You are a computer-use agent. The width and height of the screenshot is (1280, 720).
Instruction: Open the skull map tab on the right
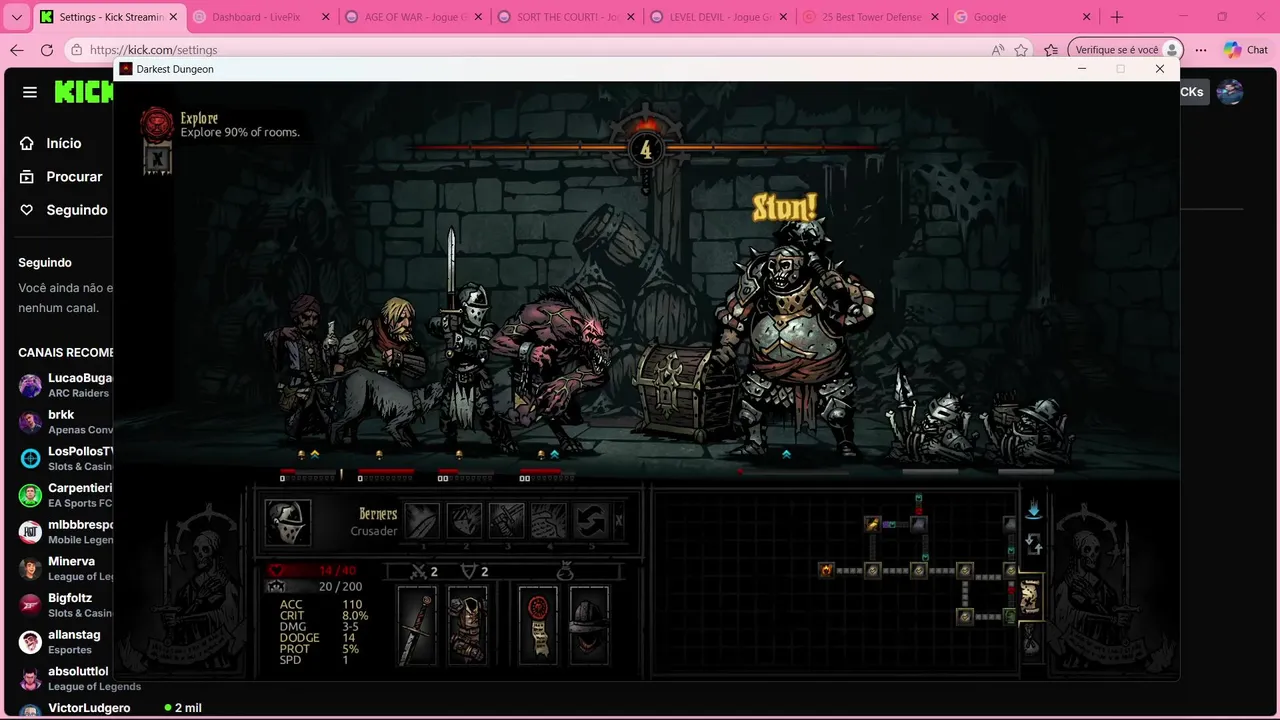[x=1030, y=596]
